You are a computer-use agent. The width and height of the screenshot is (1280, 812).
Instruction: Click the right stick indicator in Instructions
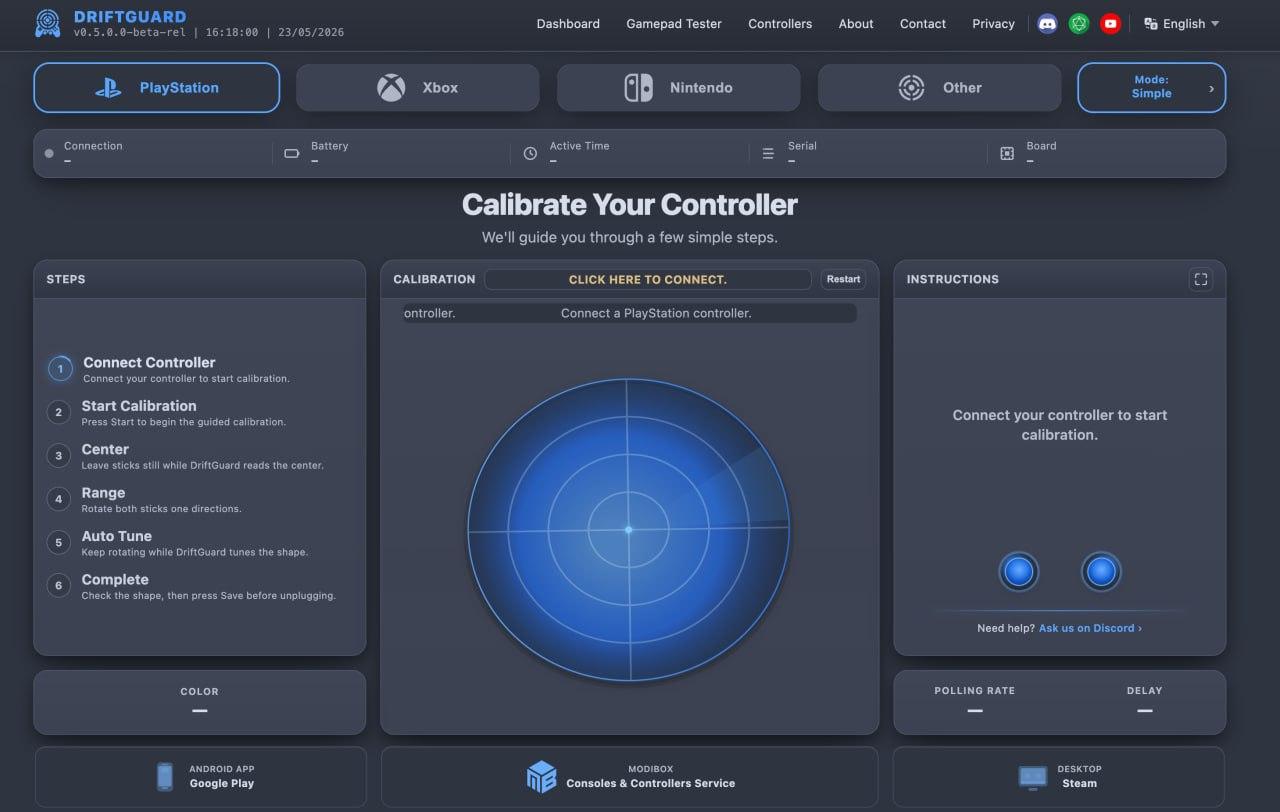(1101, 572)
